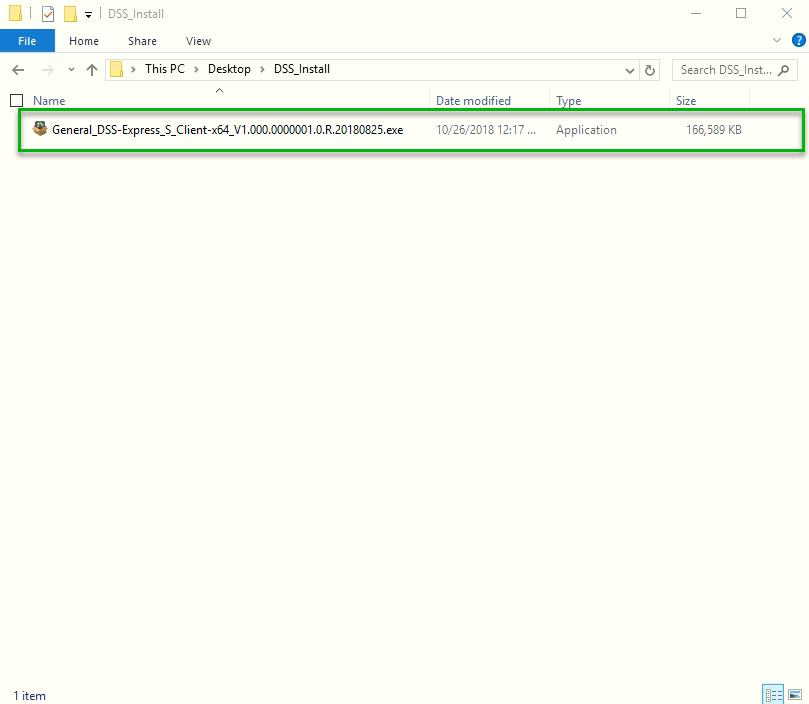The width and height of the screenshot is (809, 704).
Task: Click the 166,589 KB size cell
Action: (x=714, y=130)
